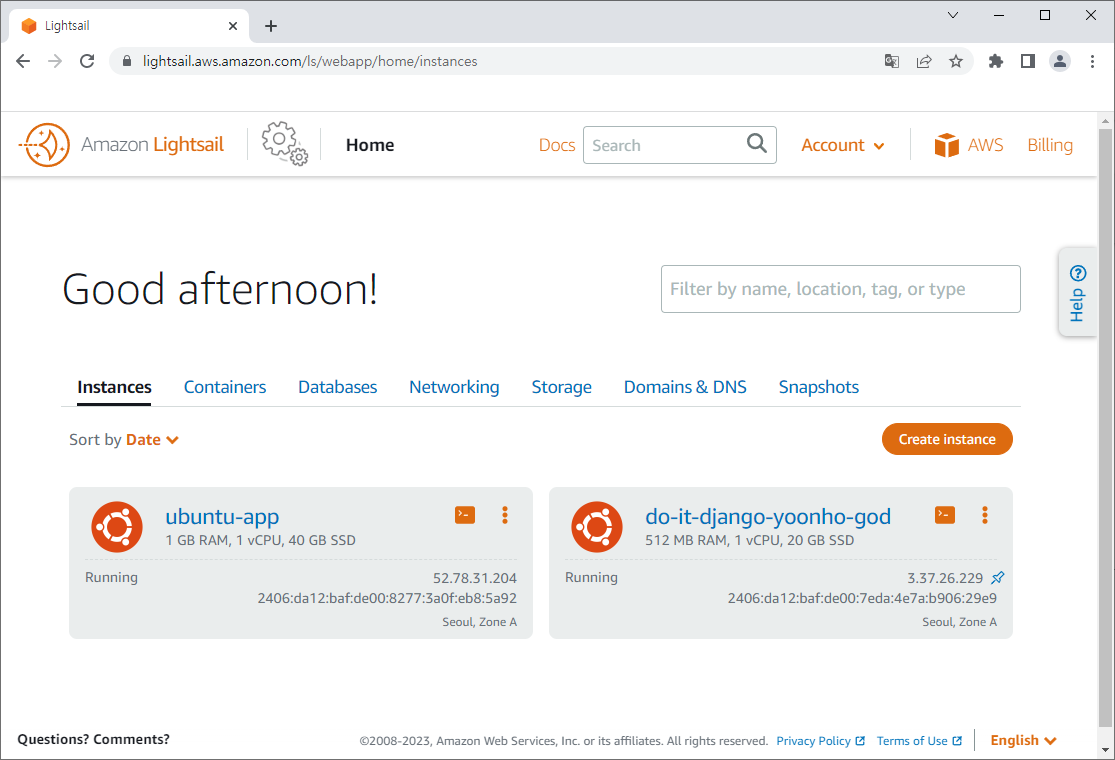The height and width of the screenshot is (760, 1115).
Task: Click IPv6 address ending eb8:5a92
Action: 387,598
